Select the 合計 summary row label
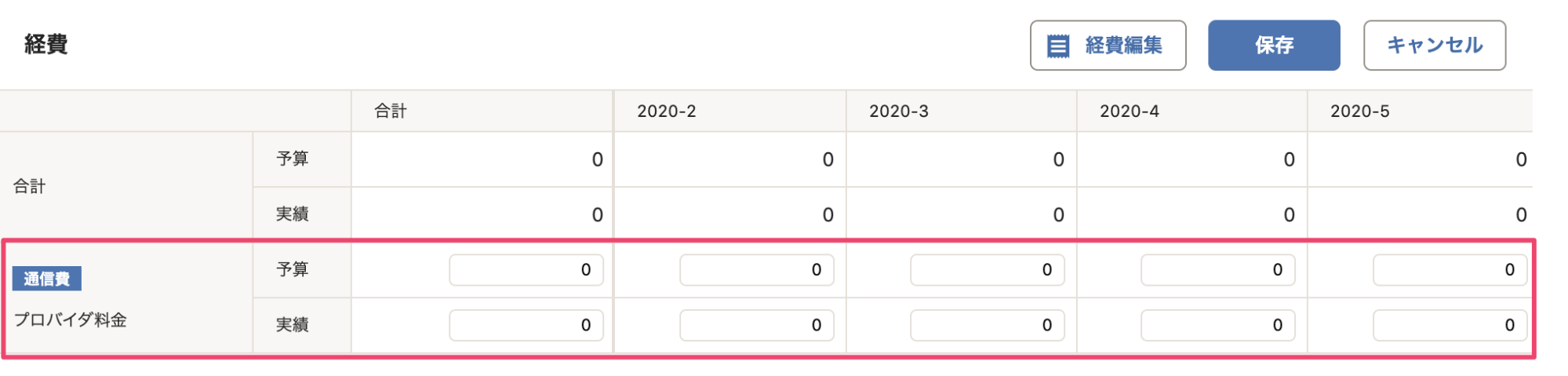 [30, 187]
